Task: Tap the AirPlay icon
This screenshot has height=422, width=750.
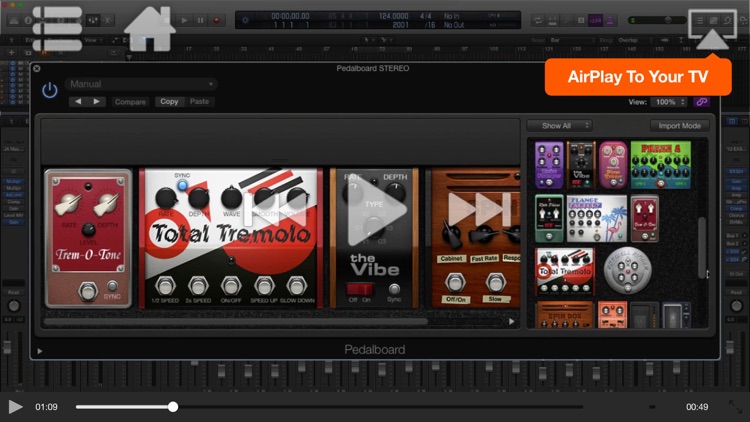Action: pos(712,30)
